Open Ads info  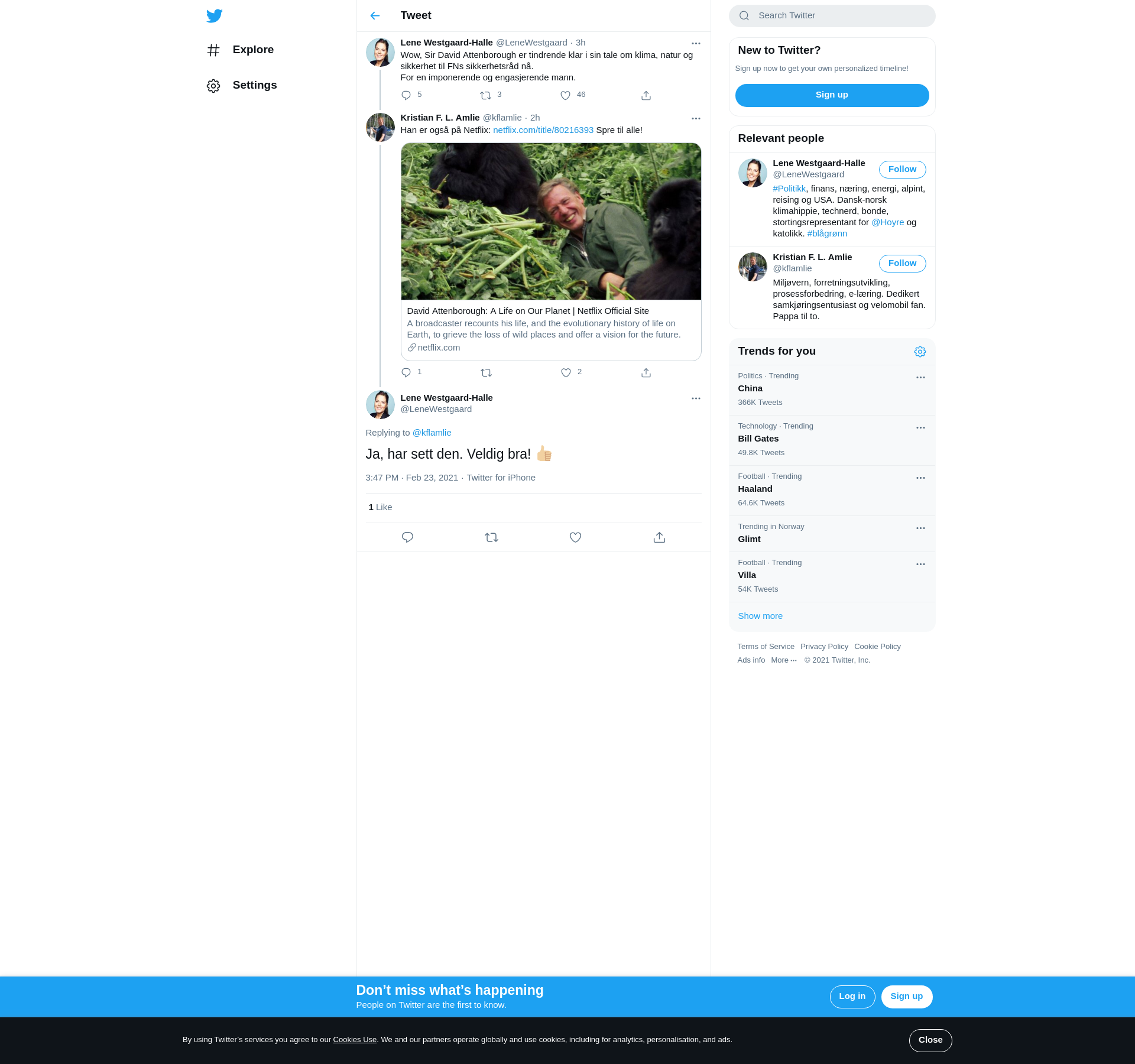751,660
